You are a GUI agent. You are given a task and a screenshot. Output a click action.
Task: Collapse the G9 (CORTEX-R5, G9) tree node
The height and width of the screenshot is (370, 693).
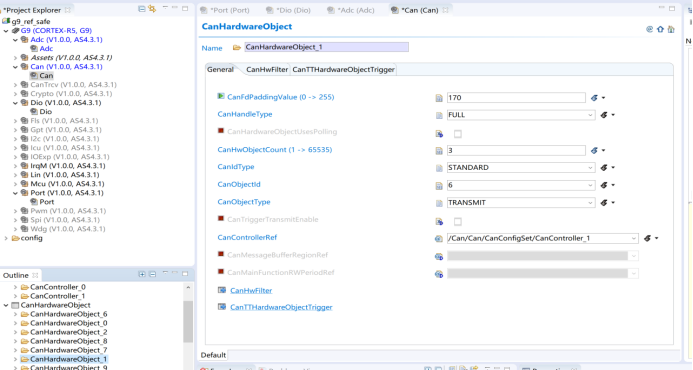(6, 31)
